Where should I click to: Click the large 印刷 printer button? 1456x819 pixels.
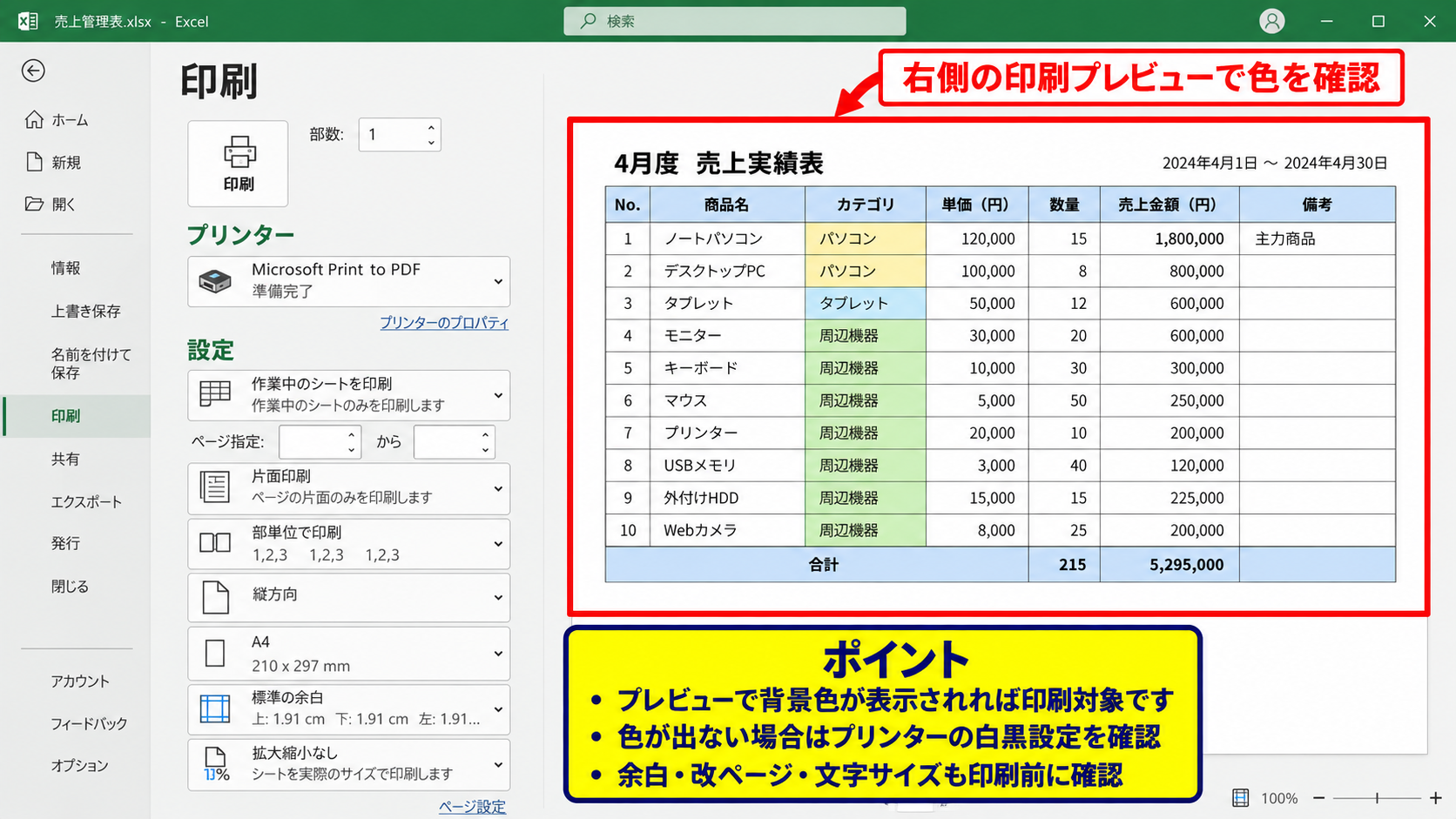pos(238,164)
